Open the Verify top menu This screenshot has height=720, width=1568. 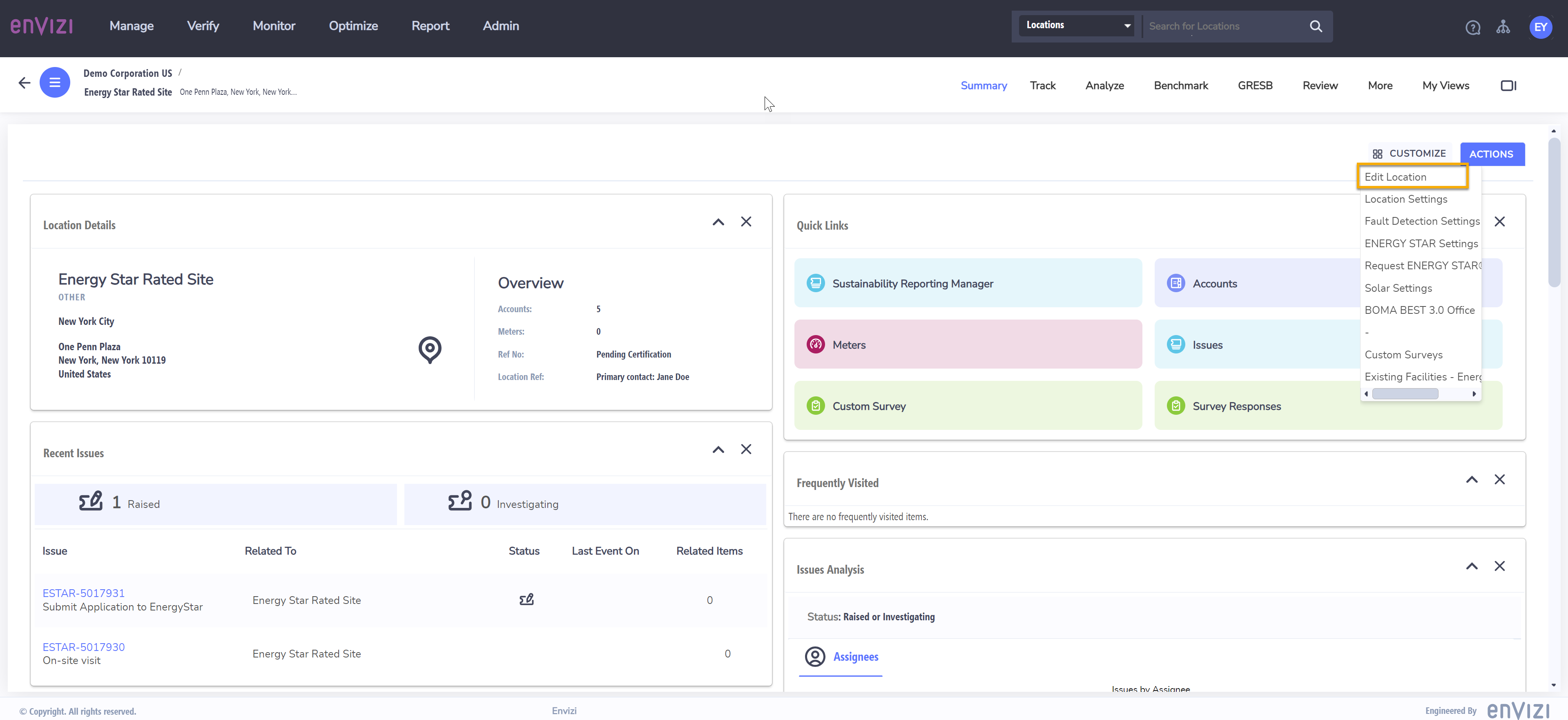203,26
